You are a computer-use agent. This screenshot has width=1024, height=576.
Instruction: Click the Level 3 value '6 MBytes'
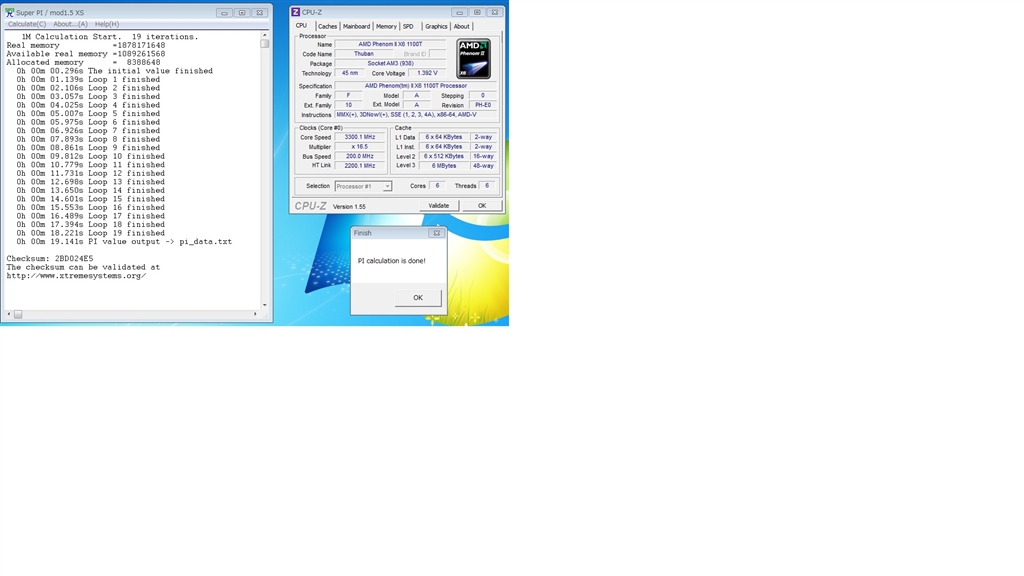pos(443,166)
